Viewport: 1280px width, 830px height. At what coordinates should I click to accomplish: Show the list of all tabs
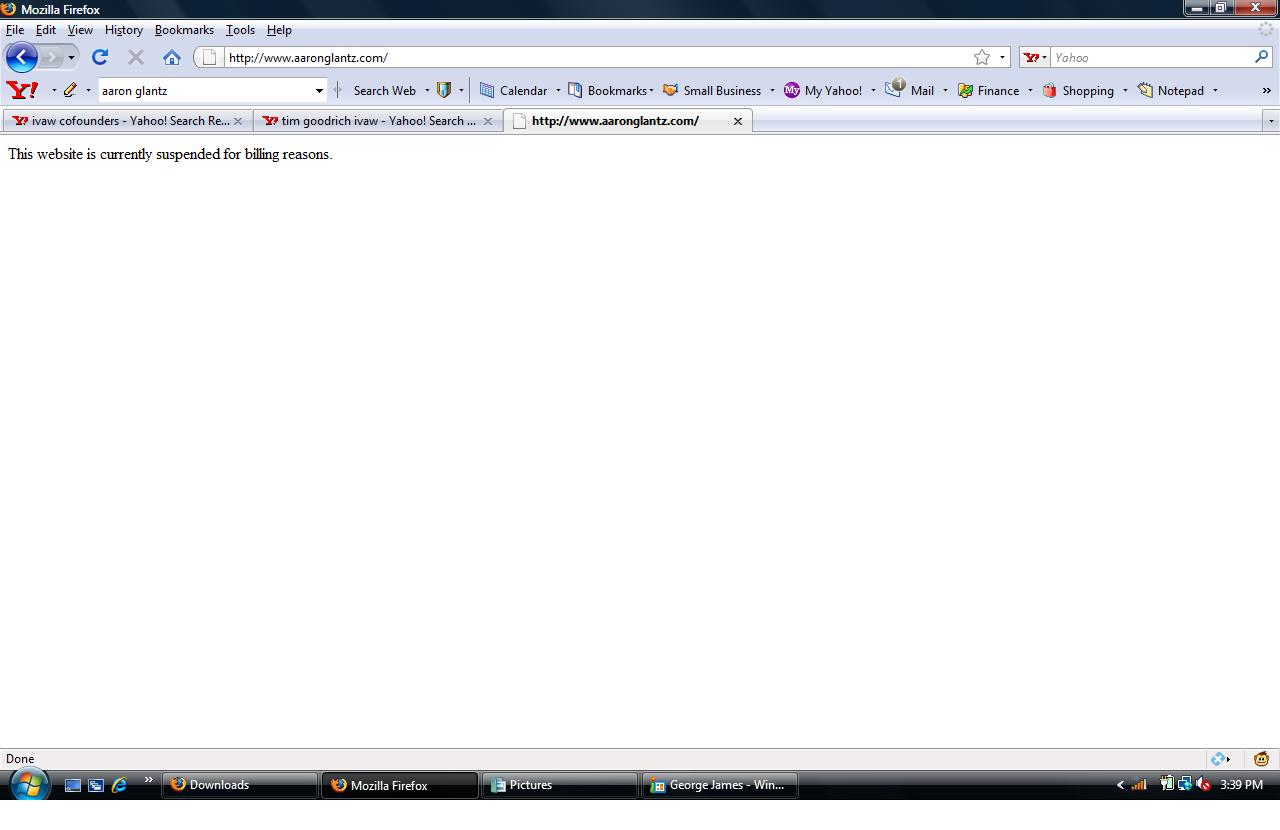click(1271, 121)
